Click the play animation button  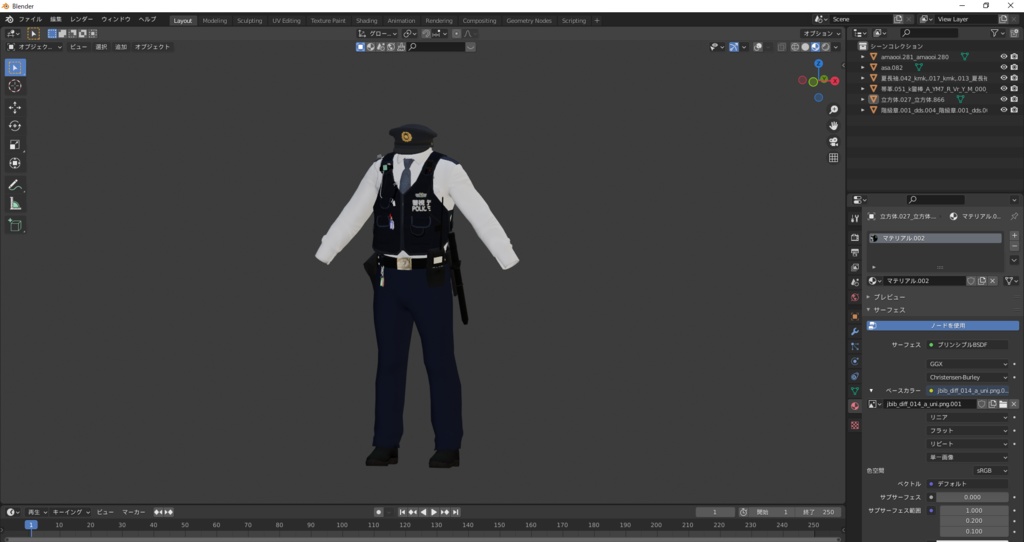pos(434,512)
